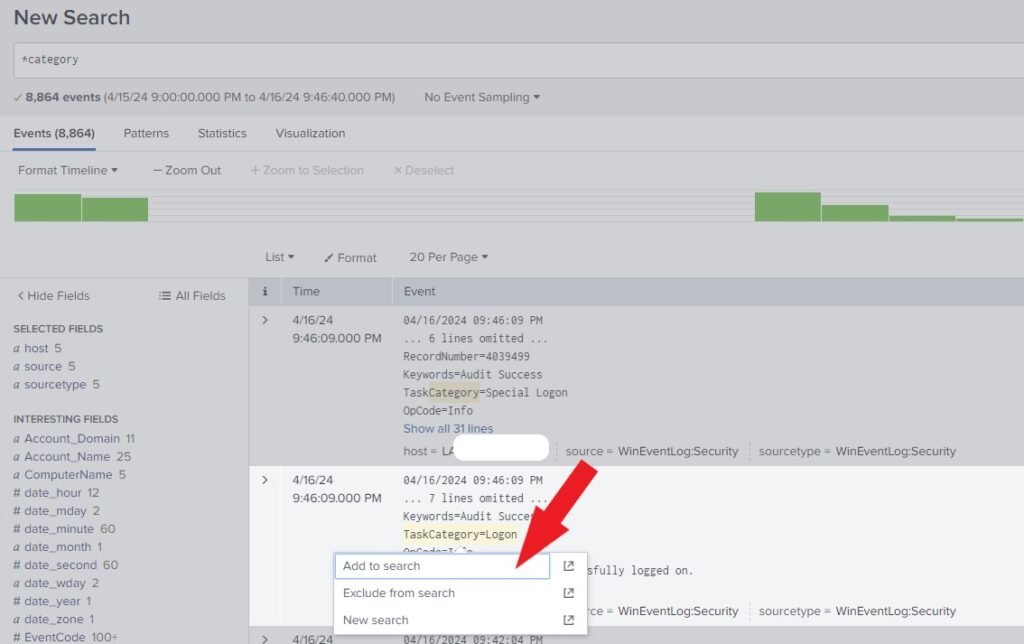The image size is (1024, 644).
Task: Open the EventCode field
Action: coord(65,637)
